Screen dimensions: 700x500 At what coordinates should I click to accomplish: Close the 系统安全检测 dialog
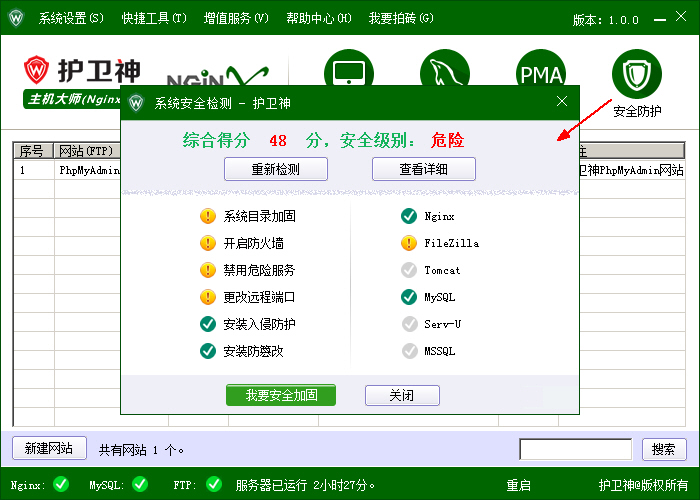(562, 101)
